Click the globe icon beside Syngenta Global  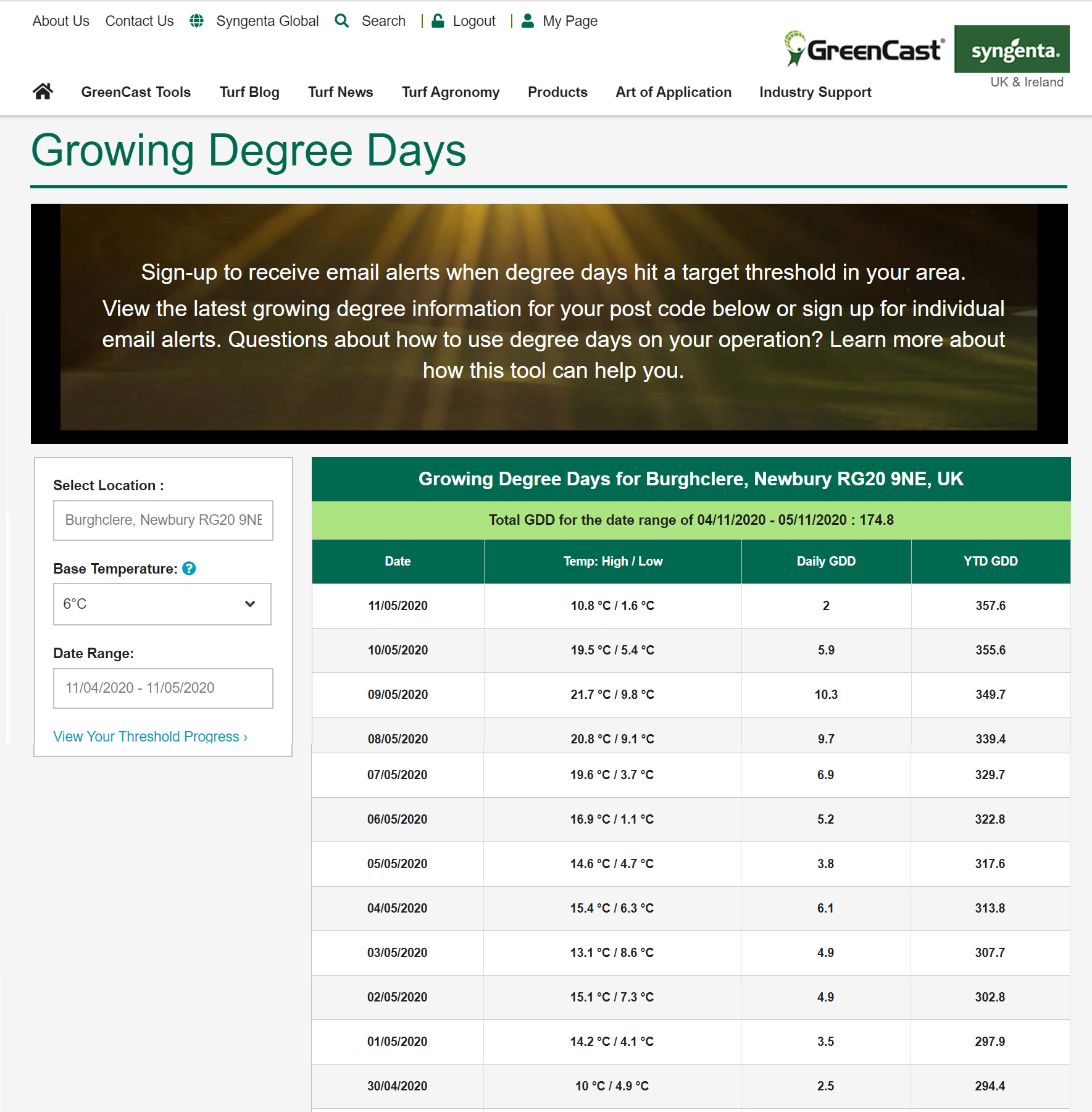click(196, 21)
